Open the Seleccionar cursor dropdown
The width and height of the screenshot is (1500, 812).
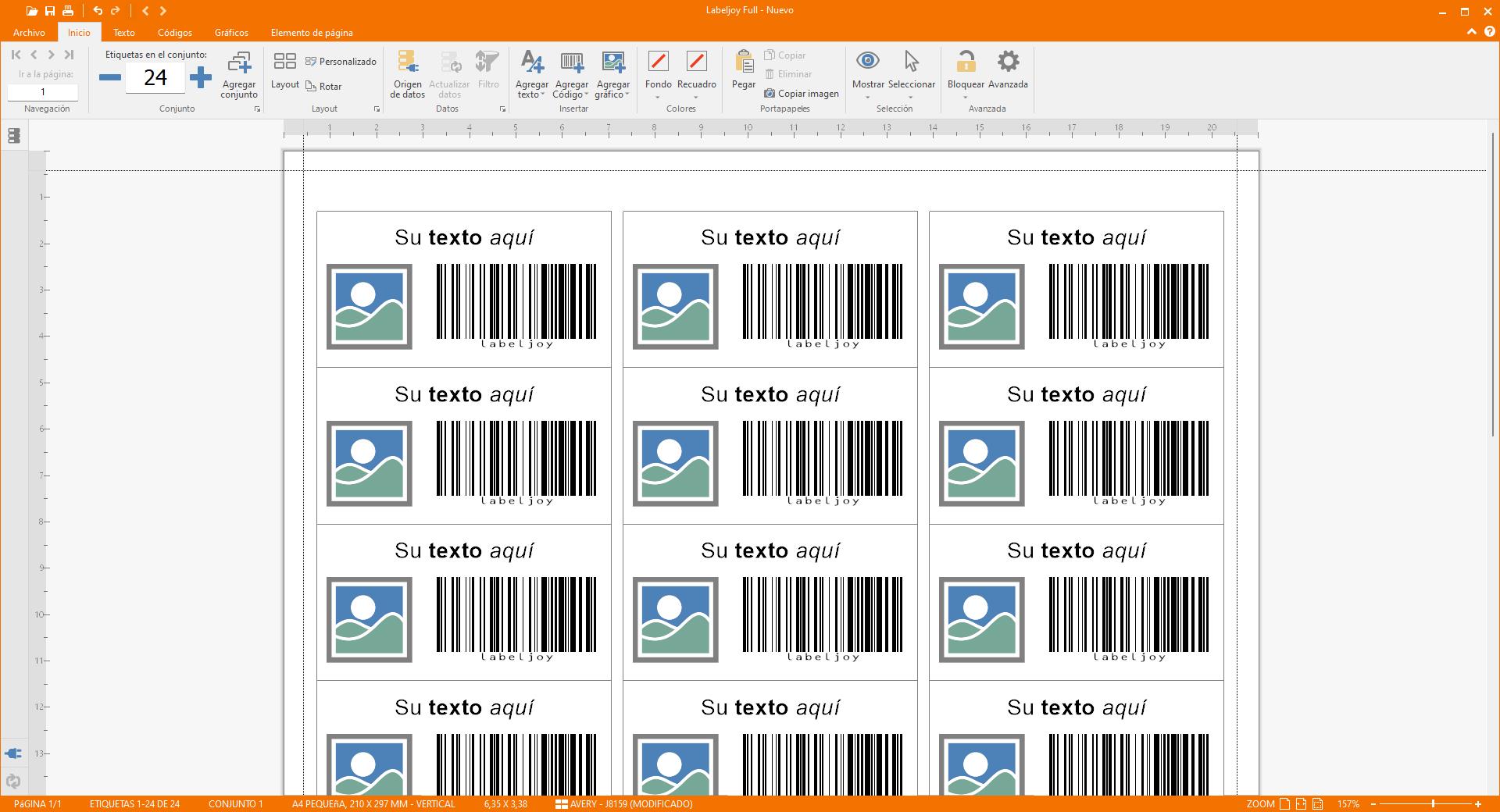pos(912,75)
